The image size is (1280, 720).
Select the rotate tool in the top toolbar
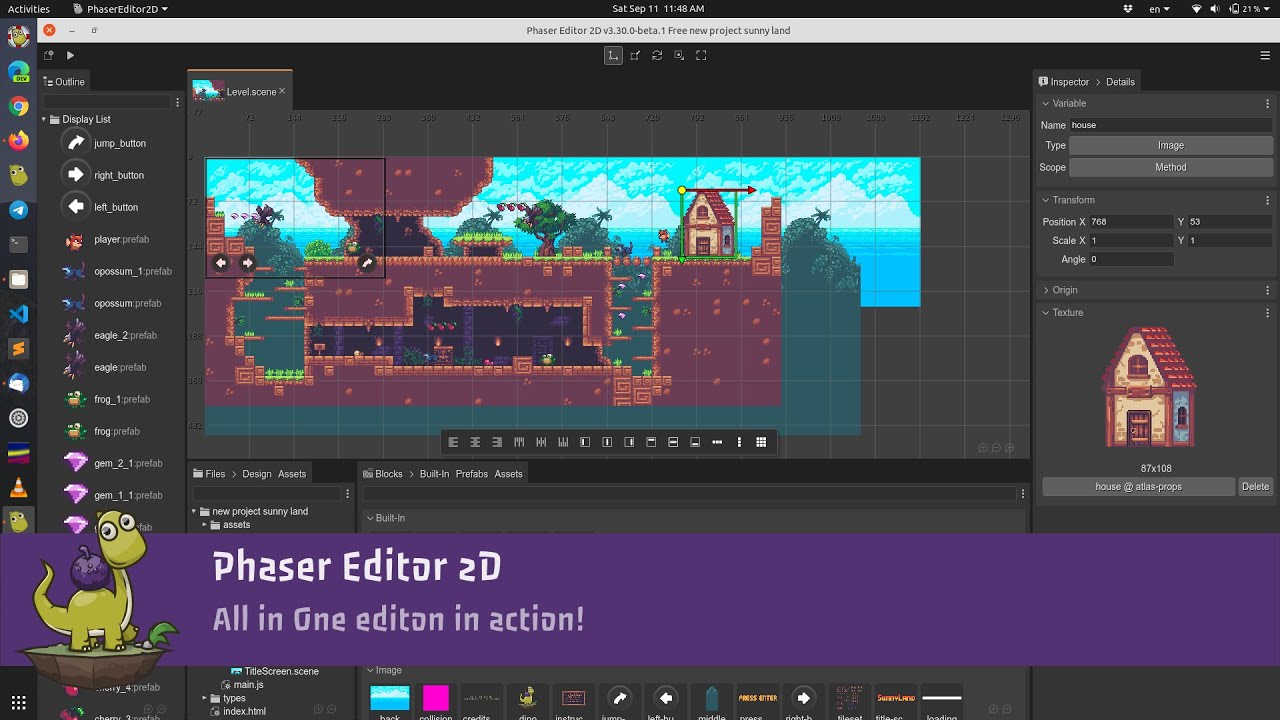[657, 56]
